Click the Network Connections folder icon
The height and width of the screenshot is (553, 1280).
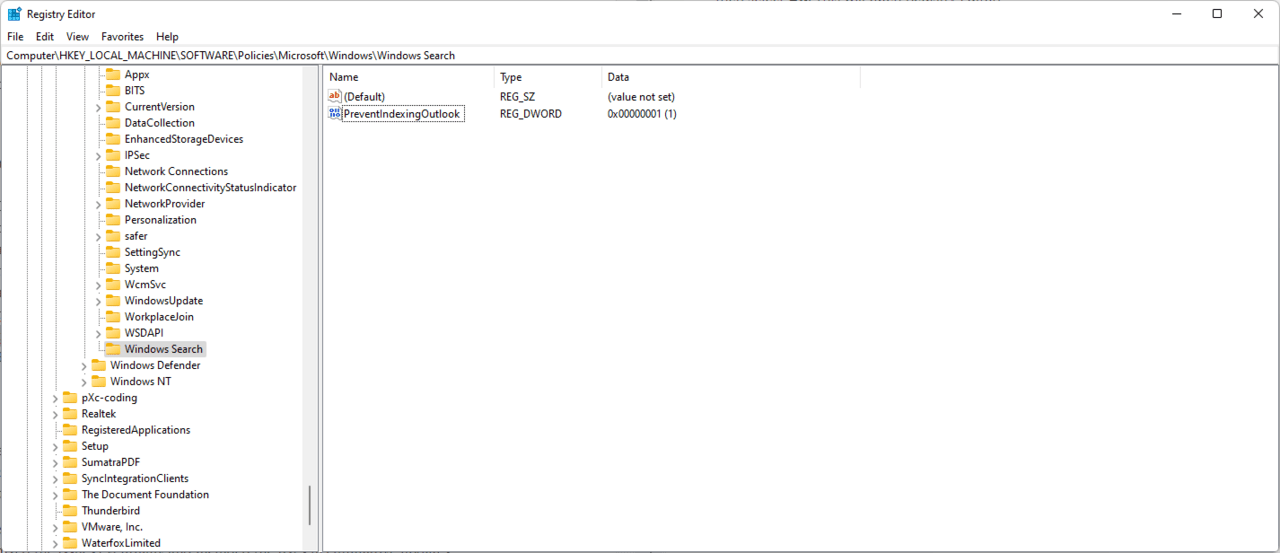(112, 171)
